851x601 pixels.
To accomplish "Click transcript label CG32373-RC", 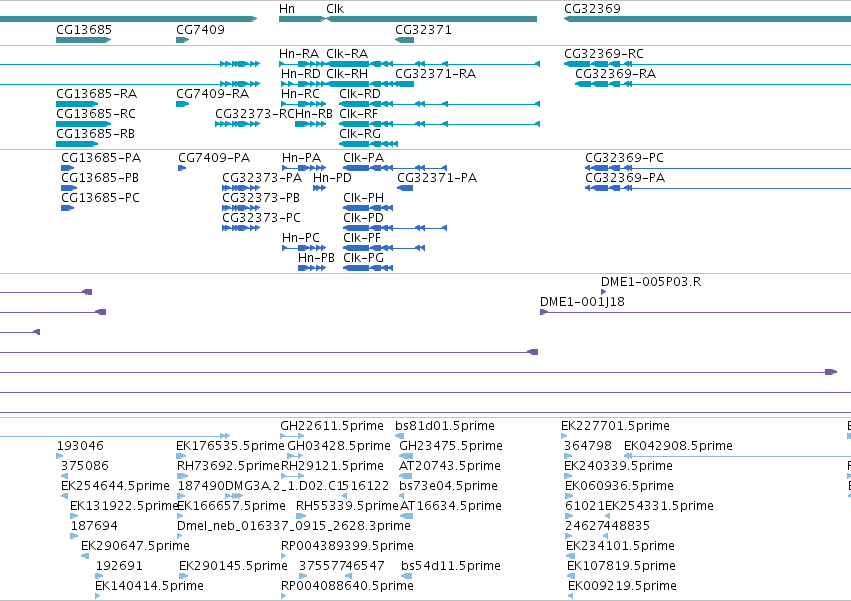I will click(x=255, y=113).
